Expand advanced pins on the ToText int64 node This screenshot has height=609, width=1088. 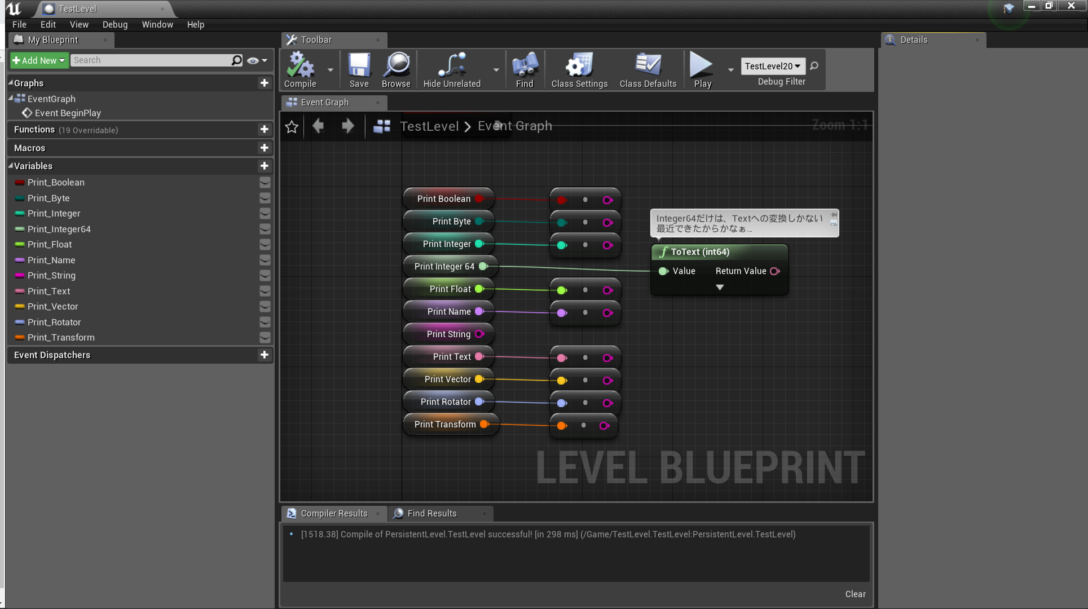coord(719,286)
